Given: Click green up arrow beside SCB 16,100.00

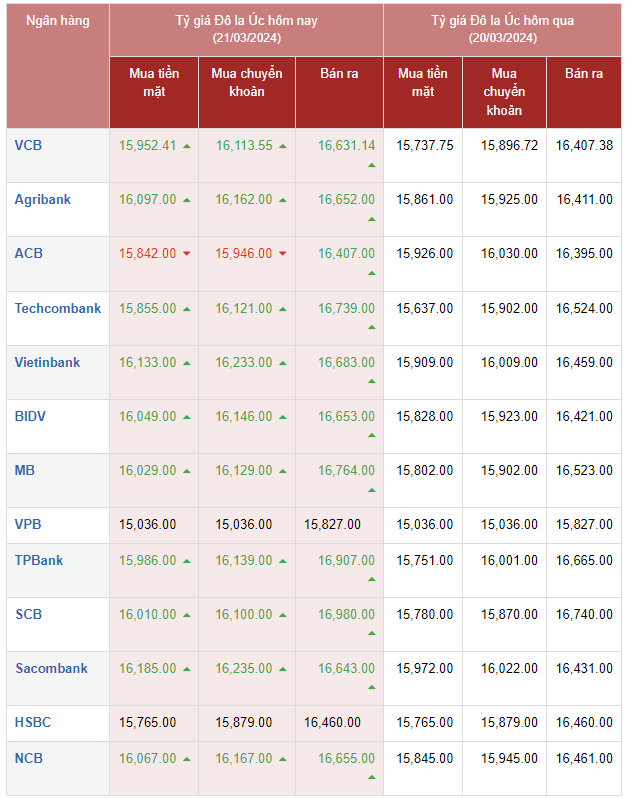Looking at the screenshot, I should click(283, 616).
